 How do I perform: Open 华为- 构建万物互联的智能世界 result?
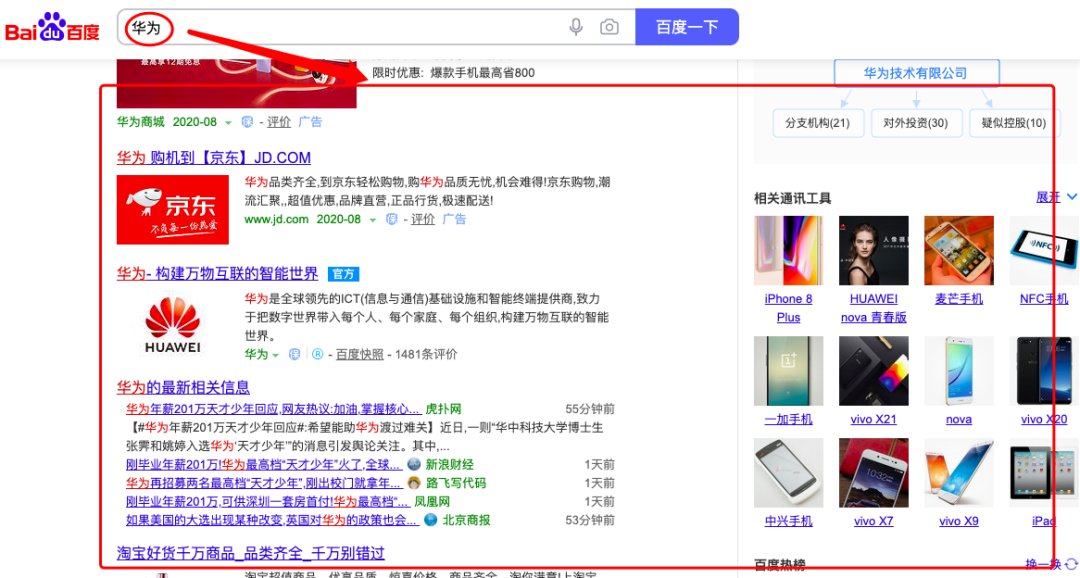[x=217, y=273]
